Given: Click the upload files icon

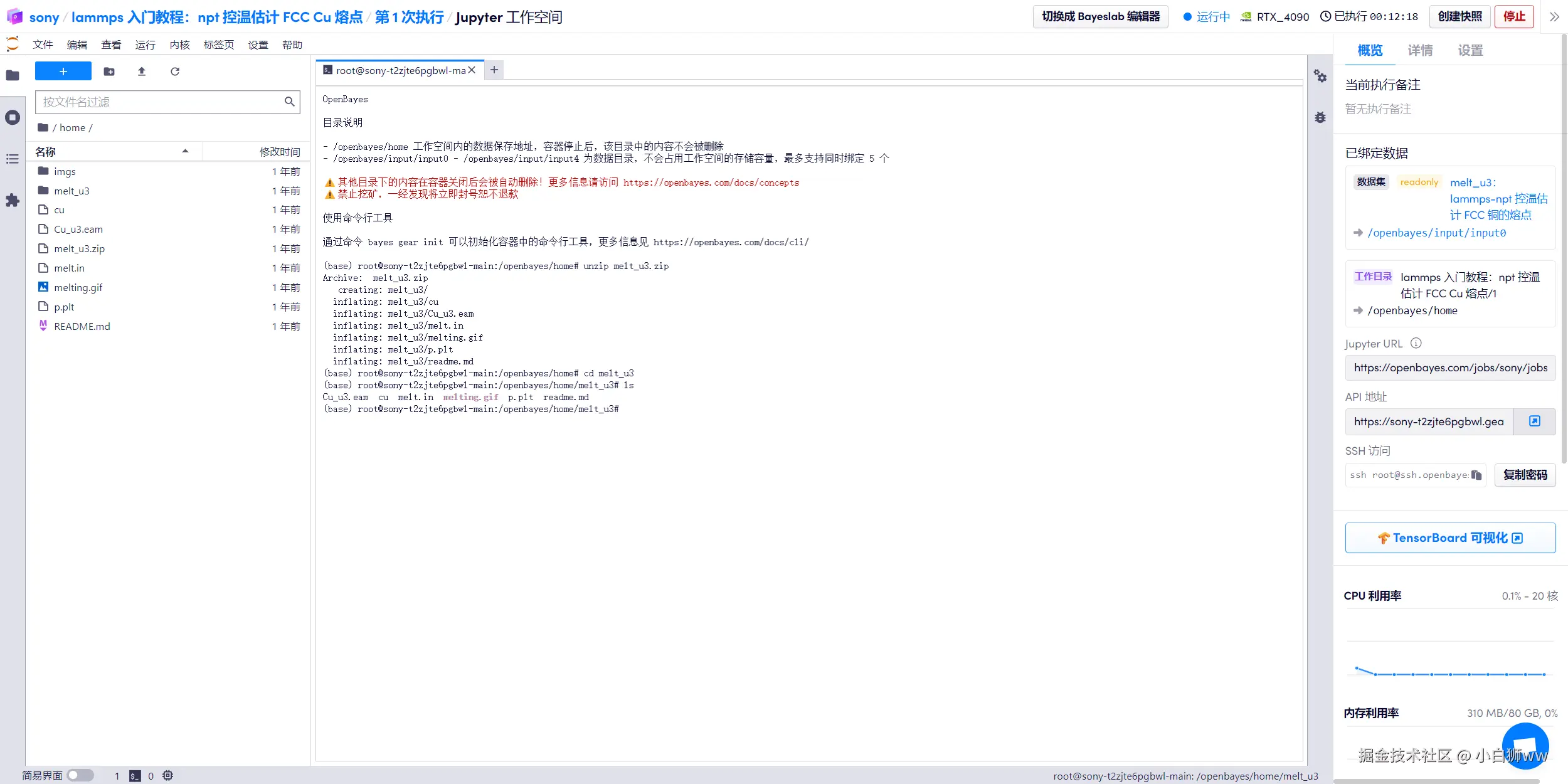Looking at the screenshot, I should click(142, 72).
